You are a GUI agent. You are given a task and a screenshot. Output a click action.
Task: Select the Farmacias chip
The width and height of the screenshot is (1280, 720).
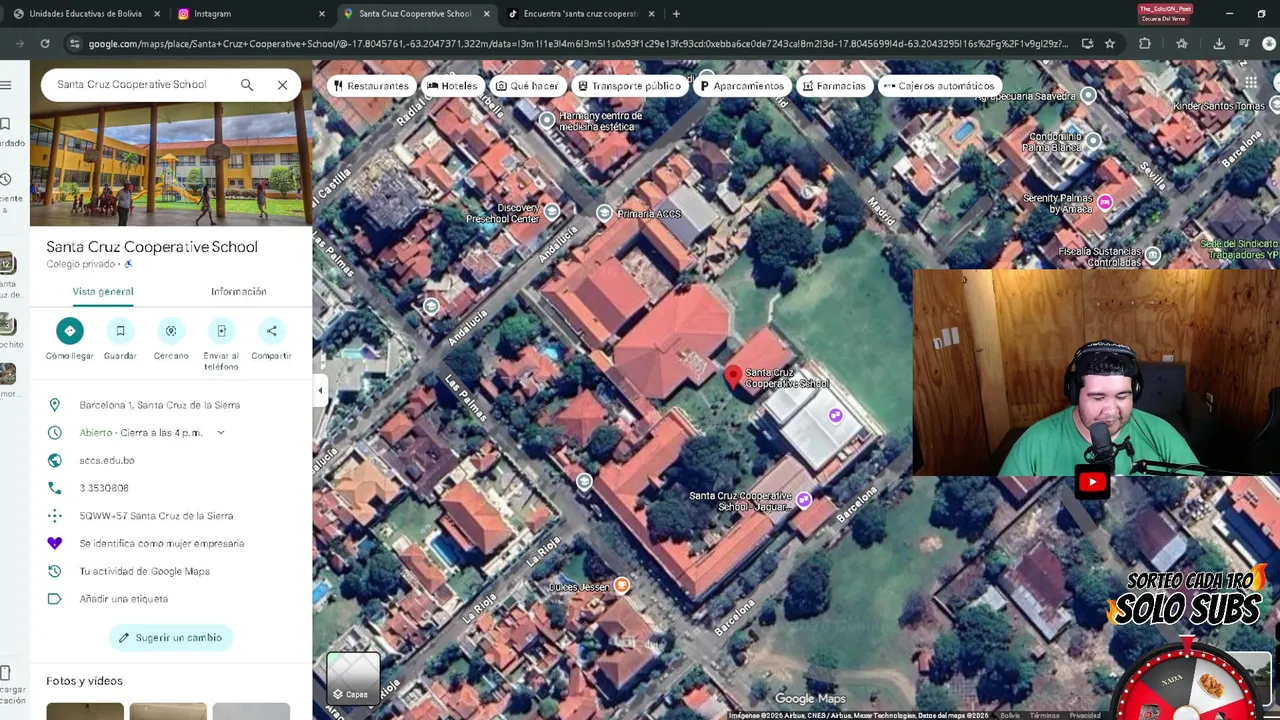pos(833,86)
